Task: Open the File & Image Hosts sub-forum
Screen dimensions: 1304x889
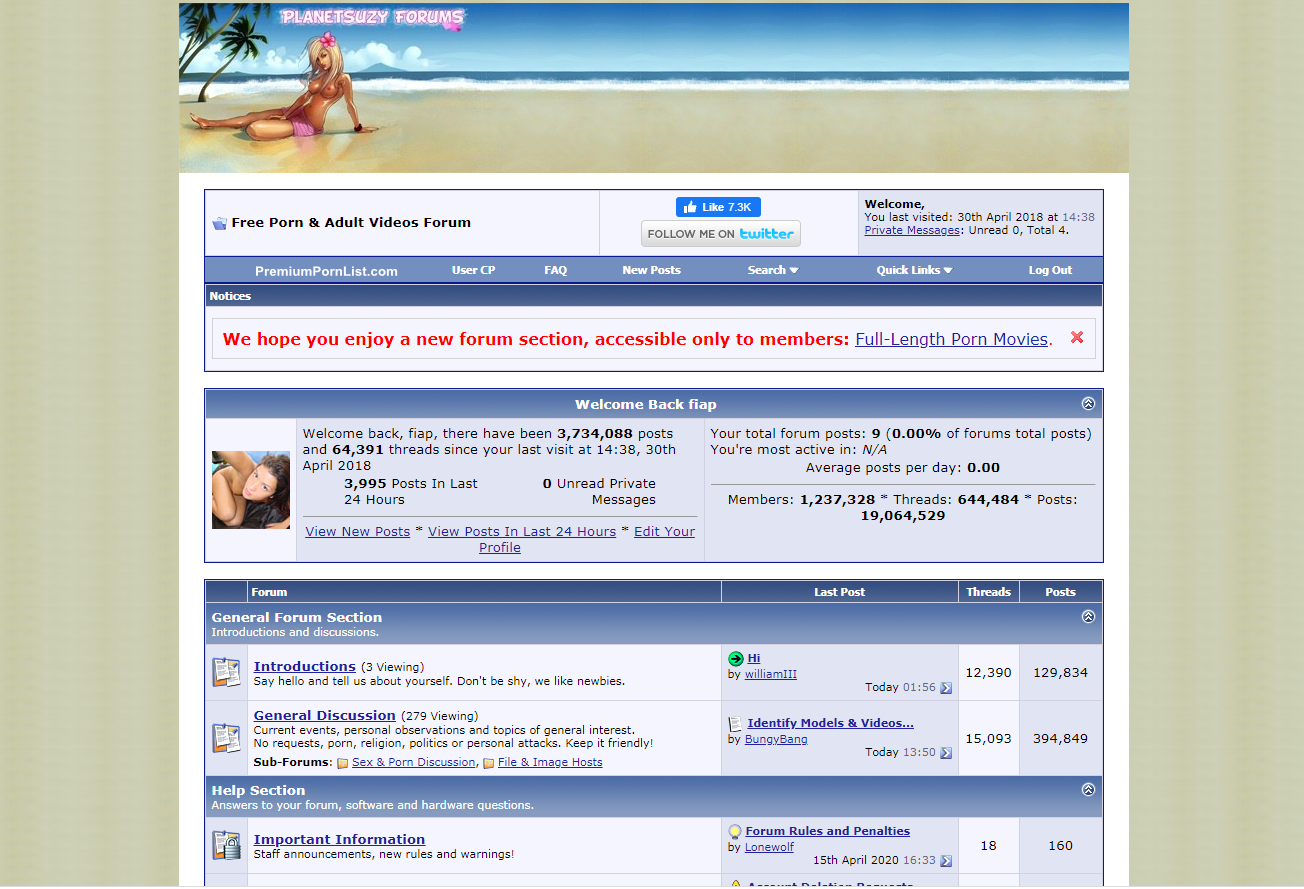Action: 550,762
